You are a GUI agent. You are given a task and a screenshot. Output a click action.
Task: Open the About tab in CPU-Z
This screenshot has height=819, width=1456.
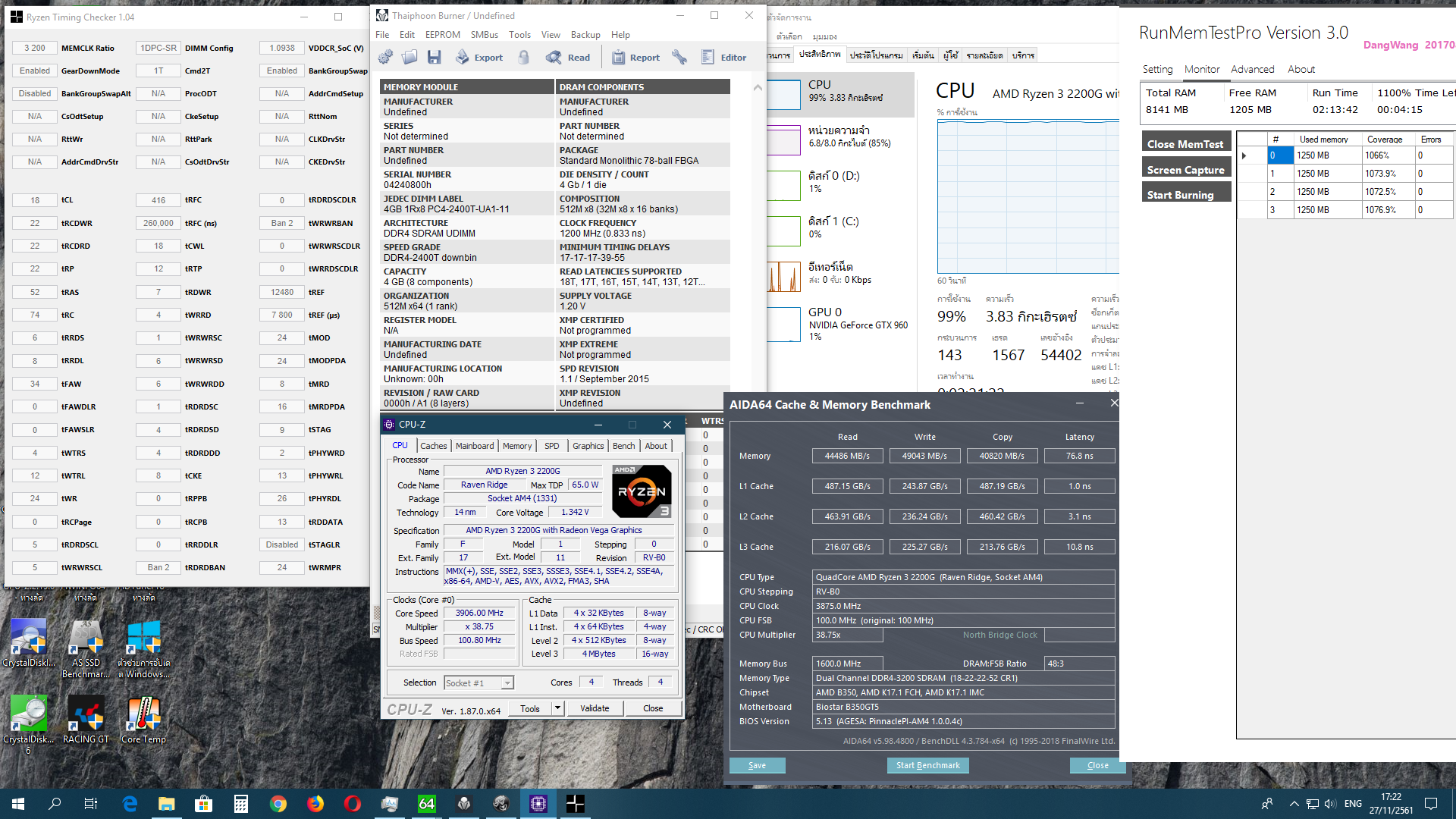656,446
